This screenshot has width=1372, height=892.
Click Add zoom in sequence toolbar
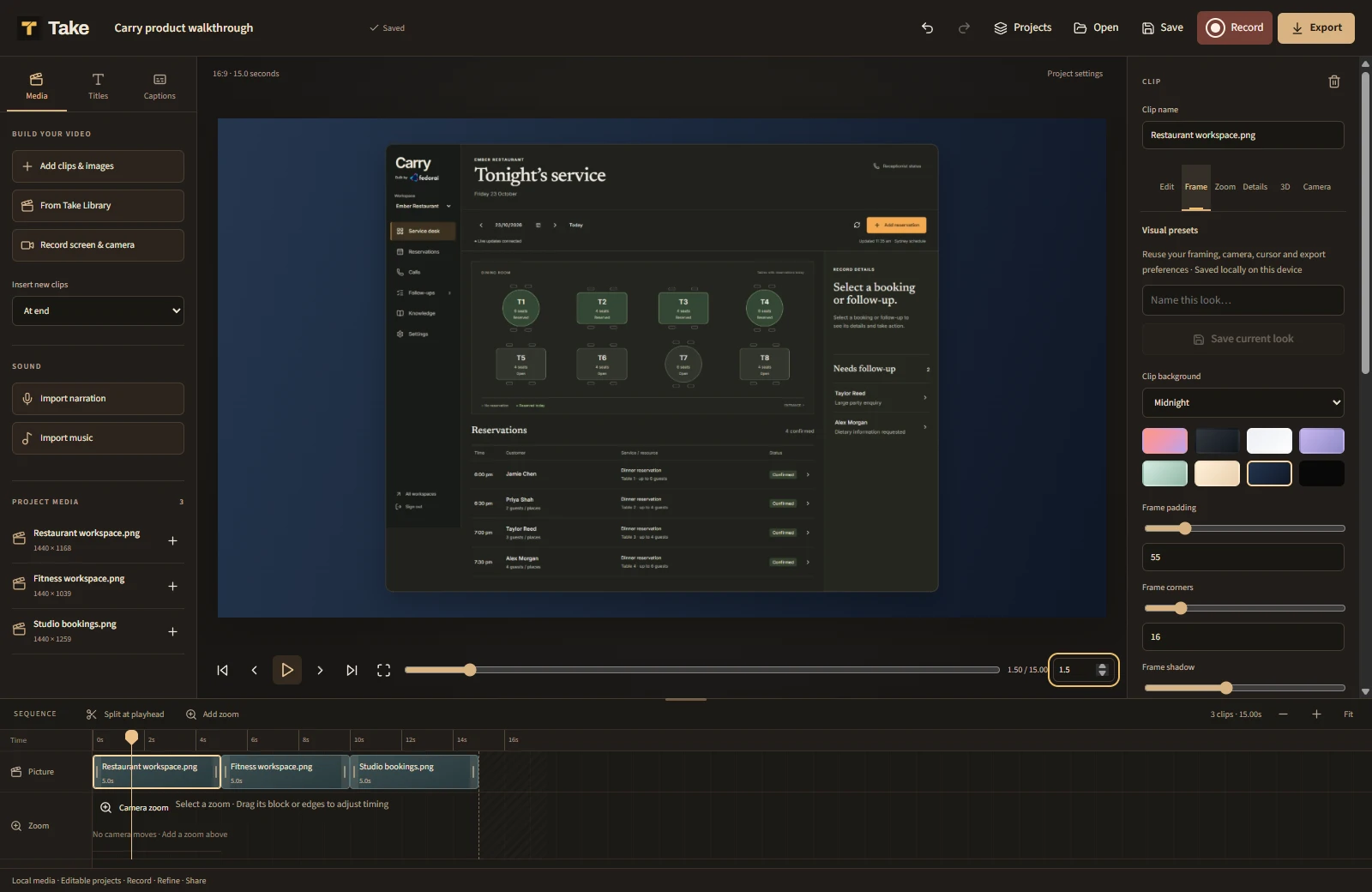click(x=213, y=714)
